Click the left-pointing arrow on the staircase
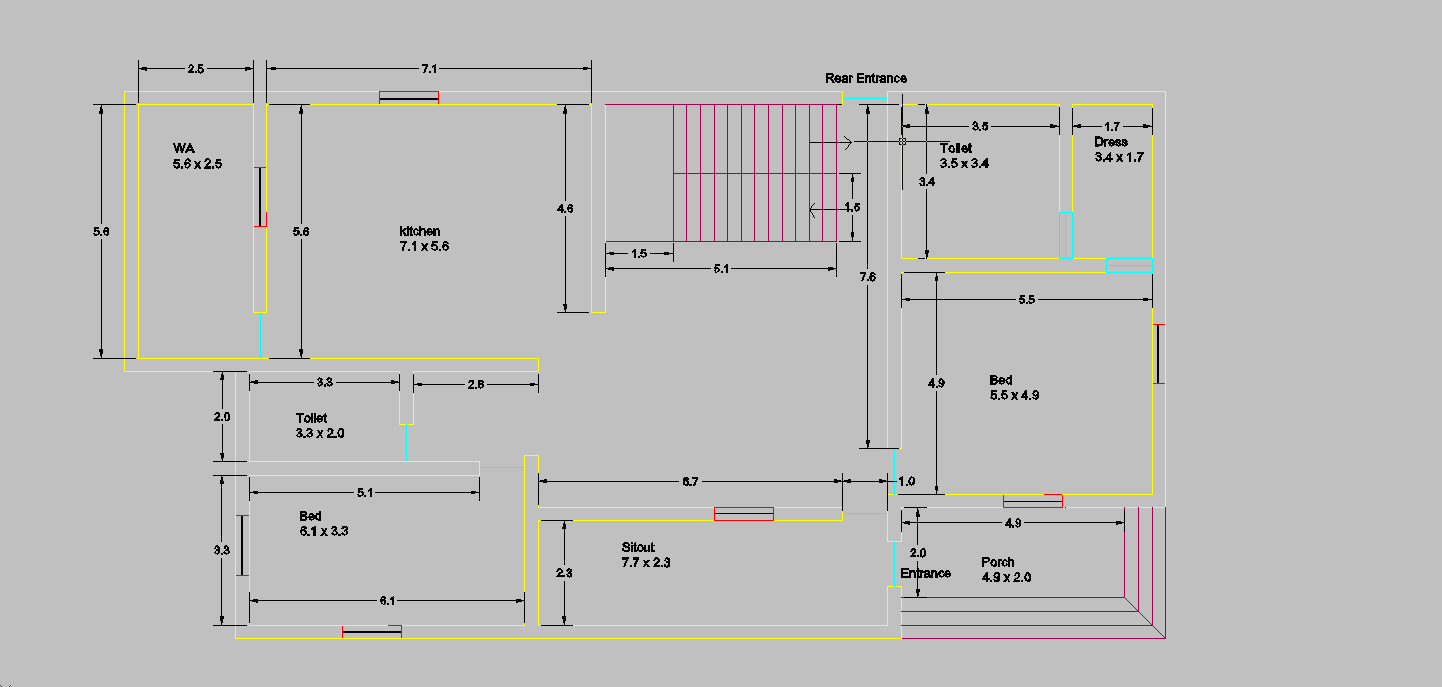 816,209
